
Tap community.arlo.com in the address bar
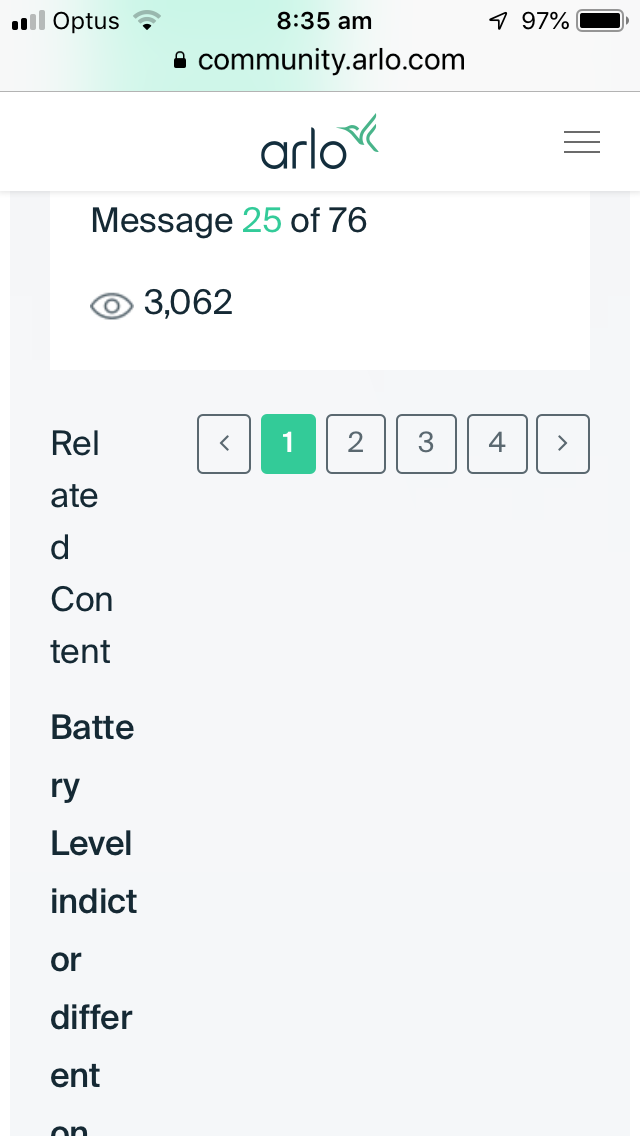pyautogui.click(x=330, y=60)
